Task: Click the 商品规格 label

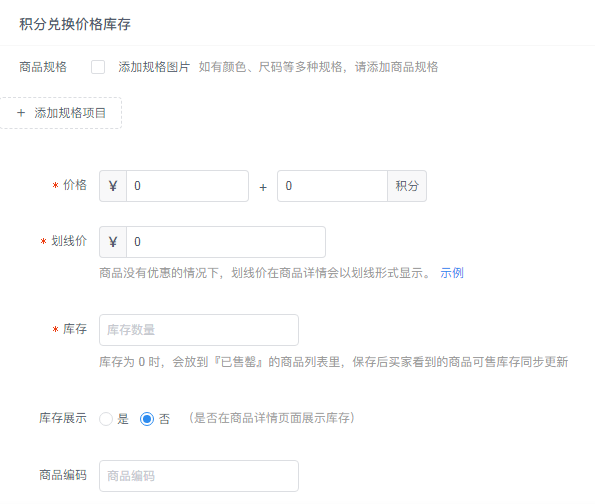Action: (43, 67)
